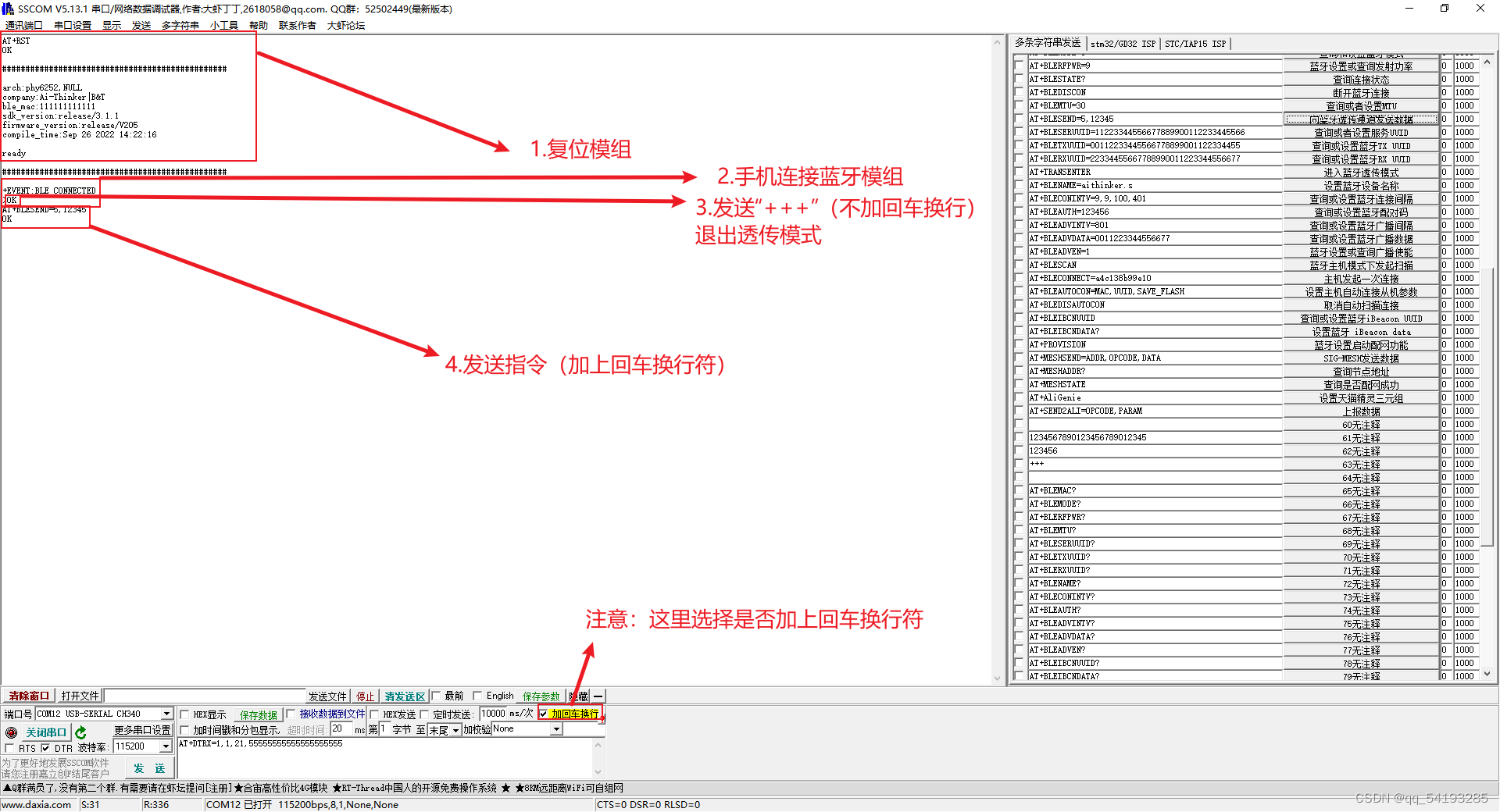Tick checkbox for AT+BLESCAN row

click(1019, 265)
